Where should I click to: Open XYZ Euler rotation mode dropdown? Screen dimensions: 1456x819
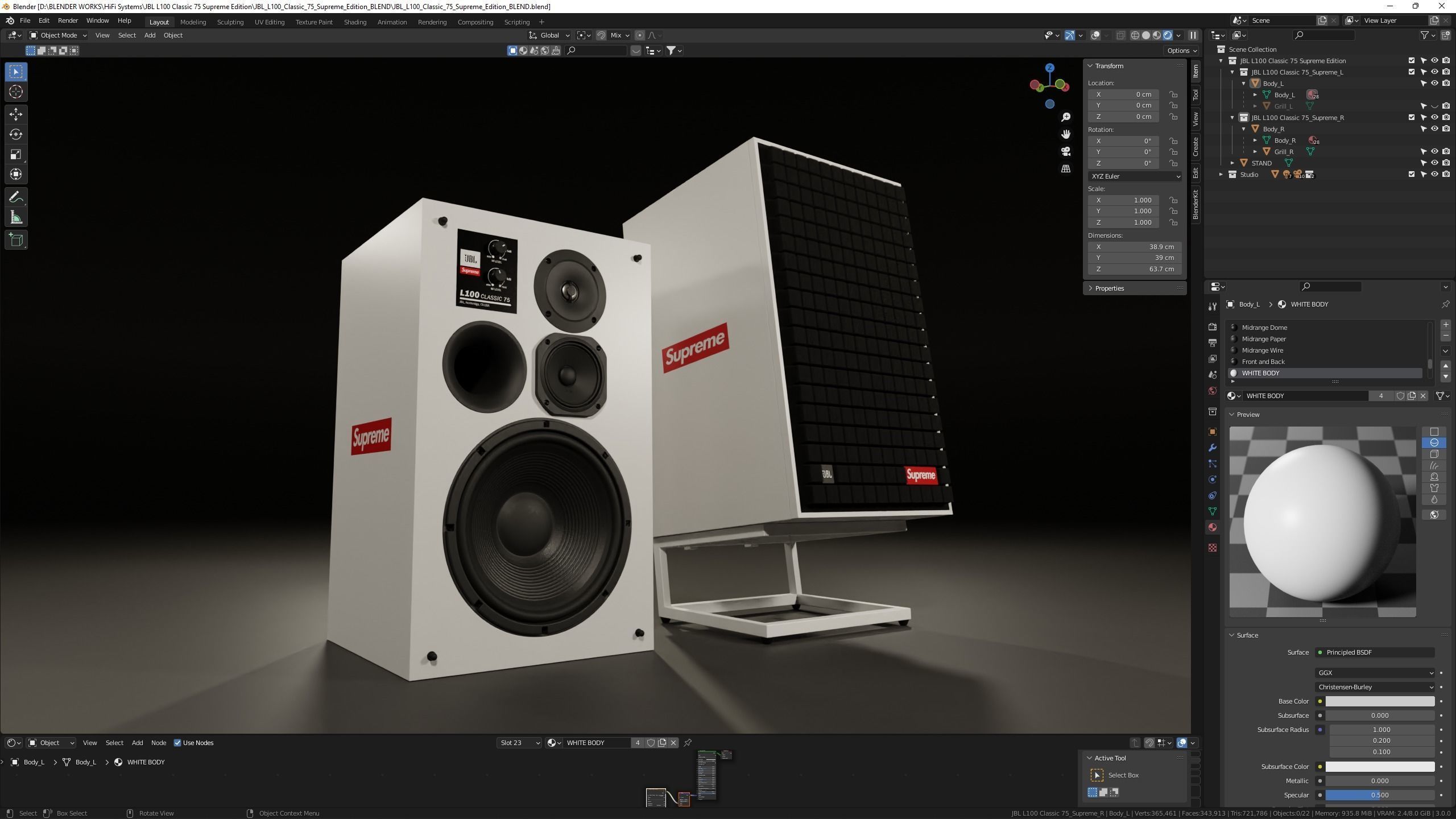tap(1135, 176)
